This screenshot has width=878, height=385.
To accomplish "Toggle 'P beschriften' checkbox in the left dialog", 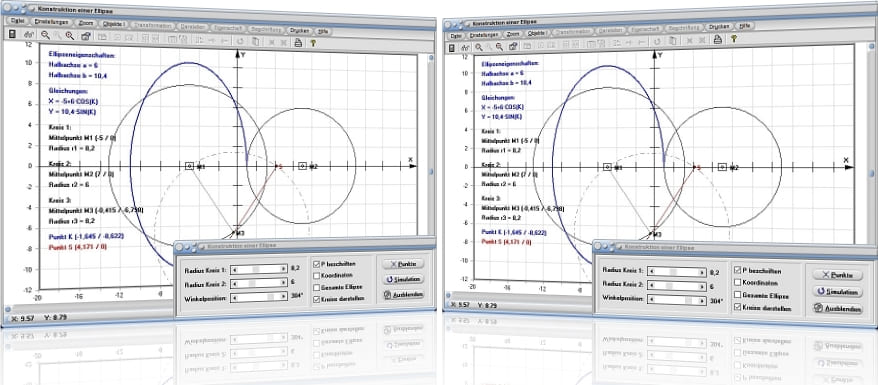I will click(316, 264).
